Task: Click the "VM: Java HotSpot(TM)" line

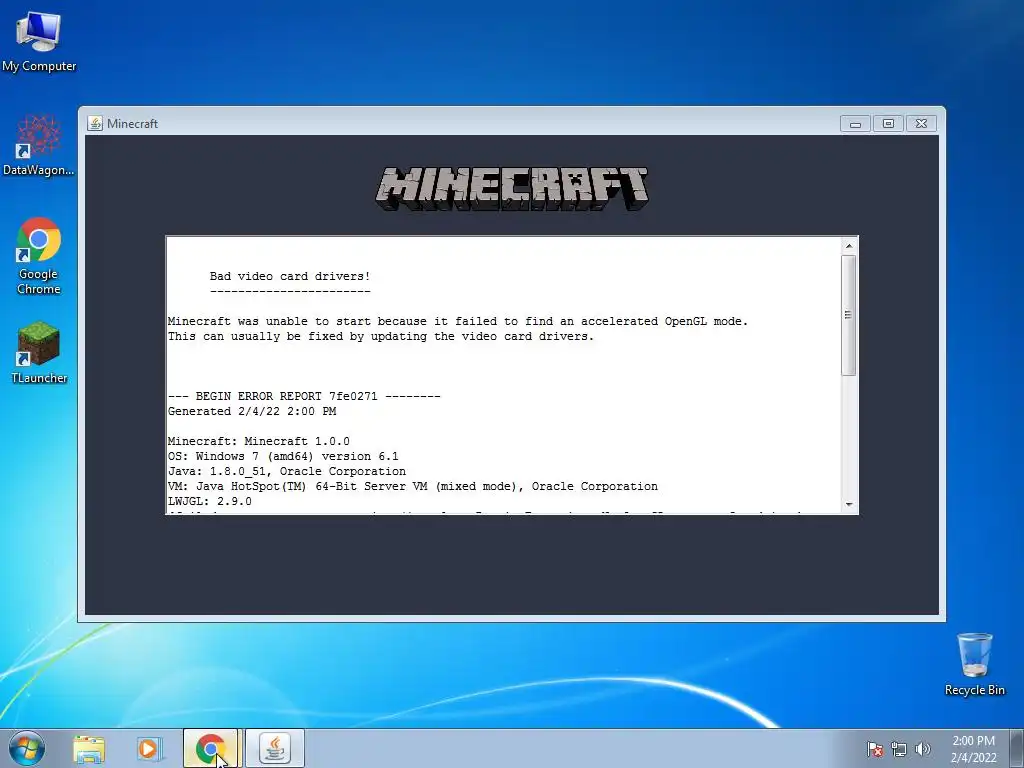Action: point(413,487)
